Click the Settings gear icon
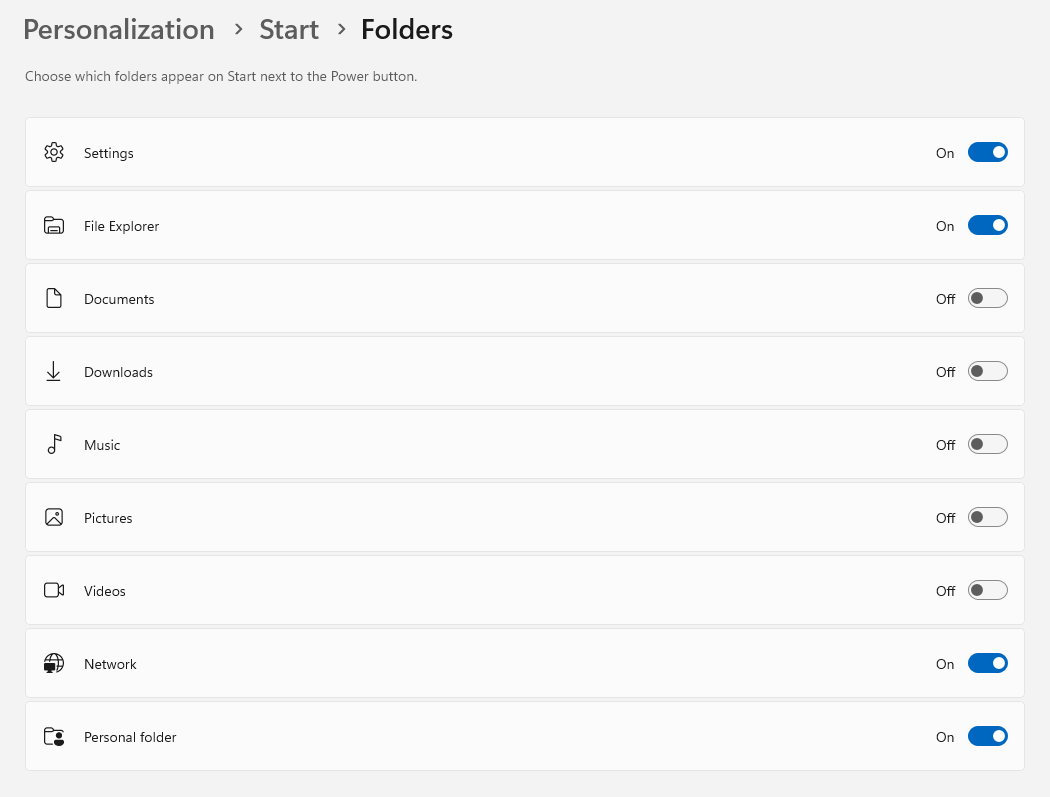The height and width of the screenshot is (797, 1050). (54, 153)
